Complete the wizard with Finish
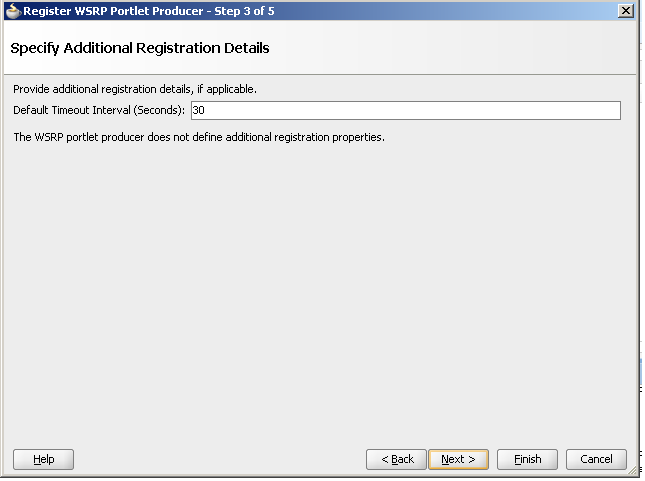645x481 pixels. click(527, 459)
